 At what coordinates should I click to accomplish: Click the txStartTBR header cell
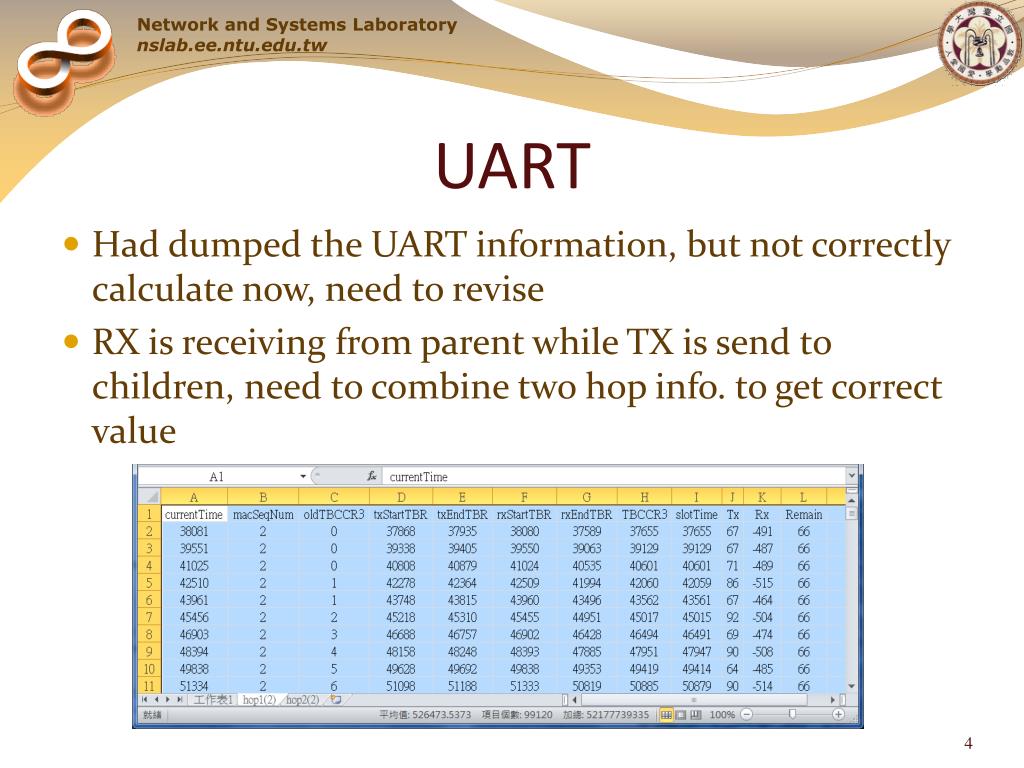tap(400, 515)
